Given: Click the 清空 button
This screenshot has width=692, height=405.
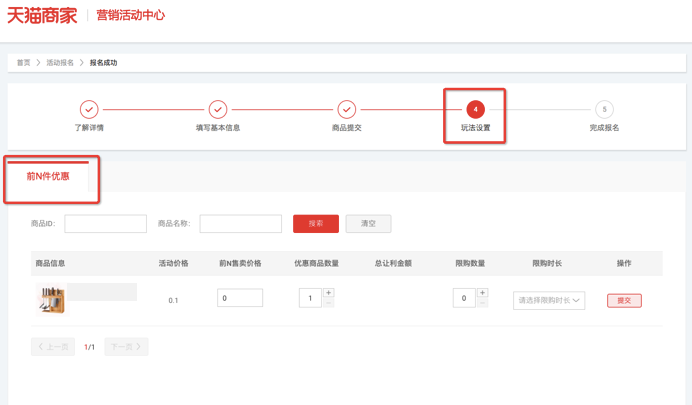Looking at the screenshot, I should coord(368,224).
